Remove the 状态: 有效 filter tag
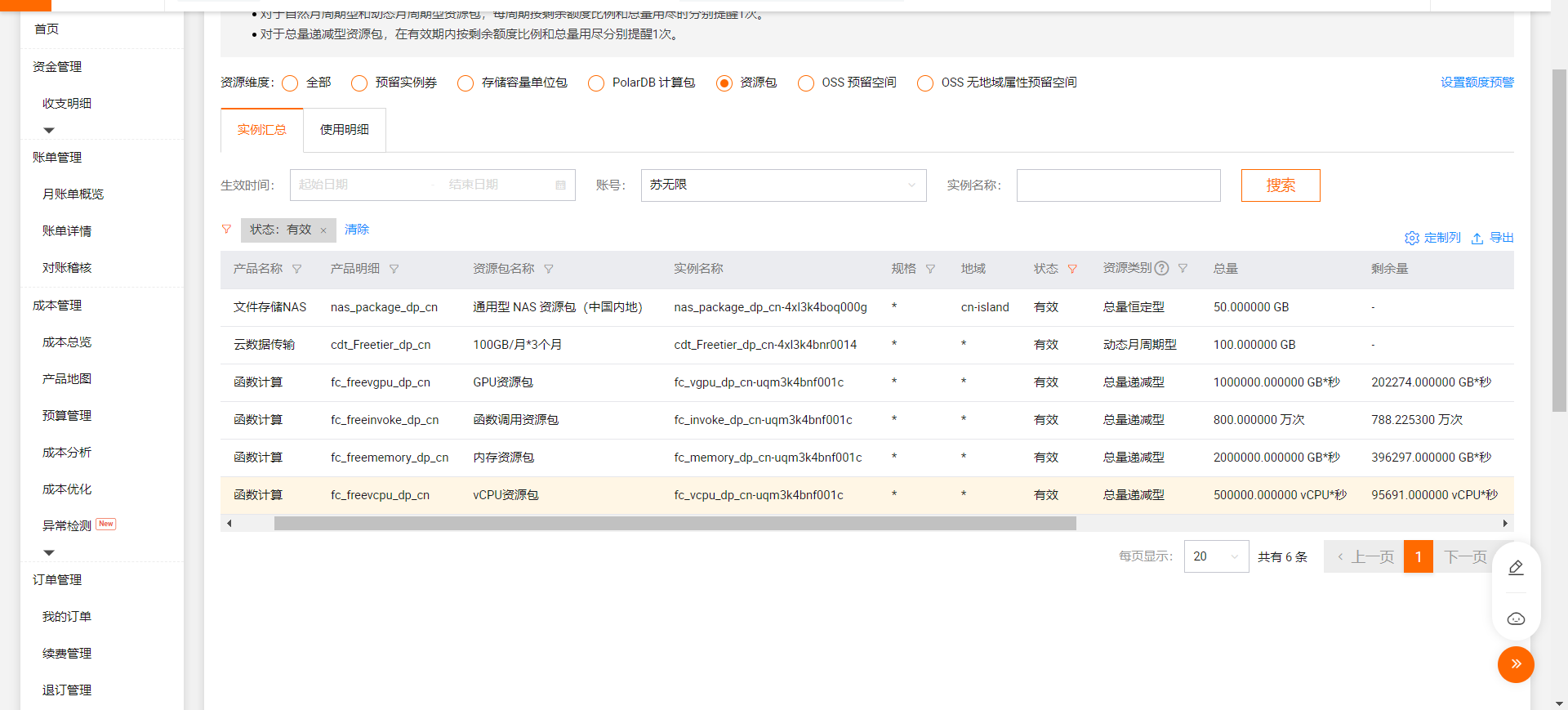The width and height of the screenshot is (1568, 710). point(323,230)
